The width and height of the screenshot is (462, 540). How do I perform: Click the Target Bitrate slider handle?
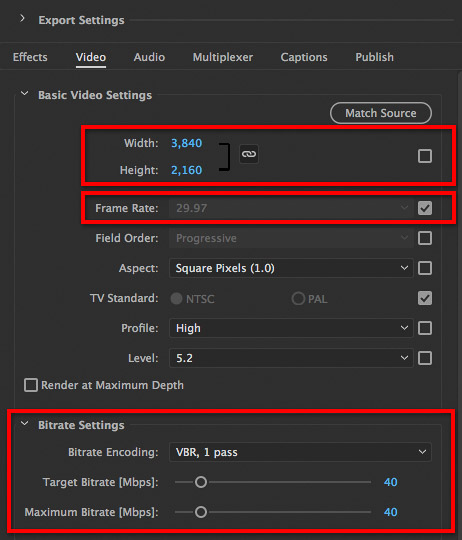tap(201, 482)
